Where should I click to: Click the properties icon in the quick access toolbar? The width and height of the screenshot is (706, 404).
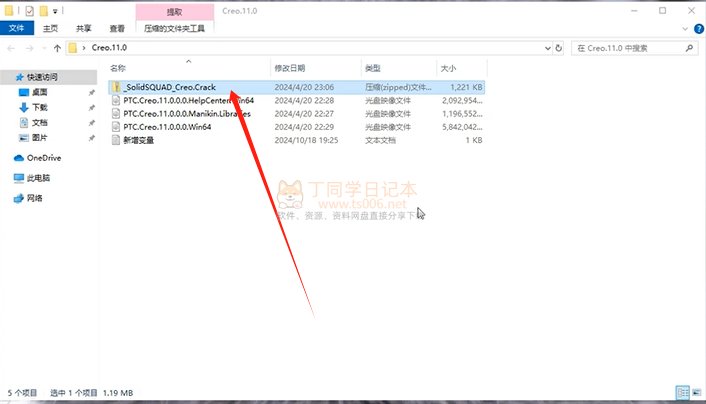29,11
